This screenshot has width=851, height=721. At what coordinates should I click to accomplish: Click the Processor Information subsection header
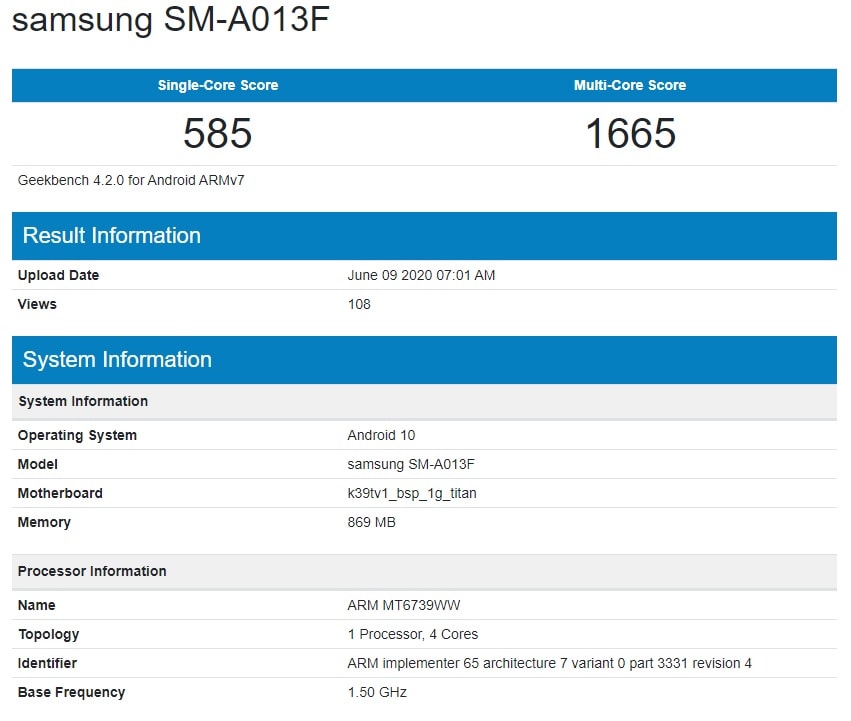(92, 571)
